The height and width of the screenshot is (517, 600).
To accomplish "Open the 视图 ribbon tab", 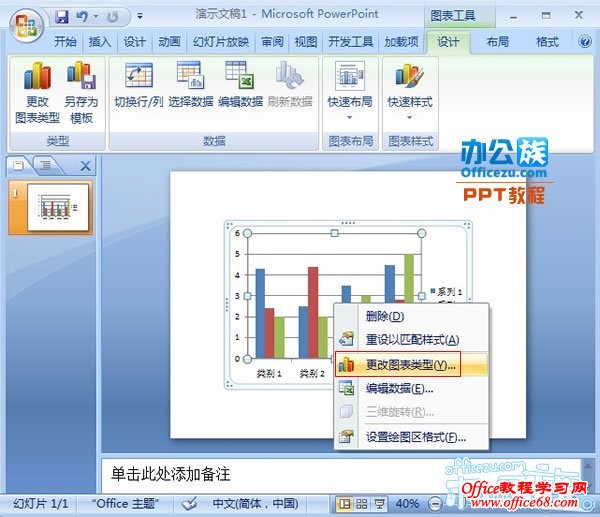I will 306,41.
